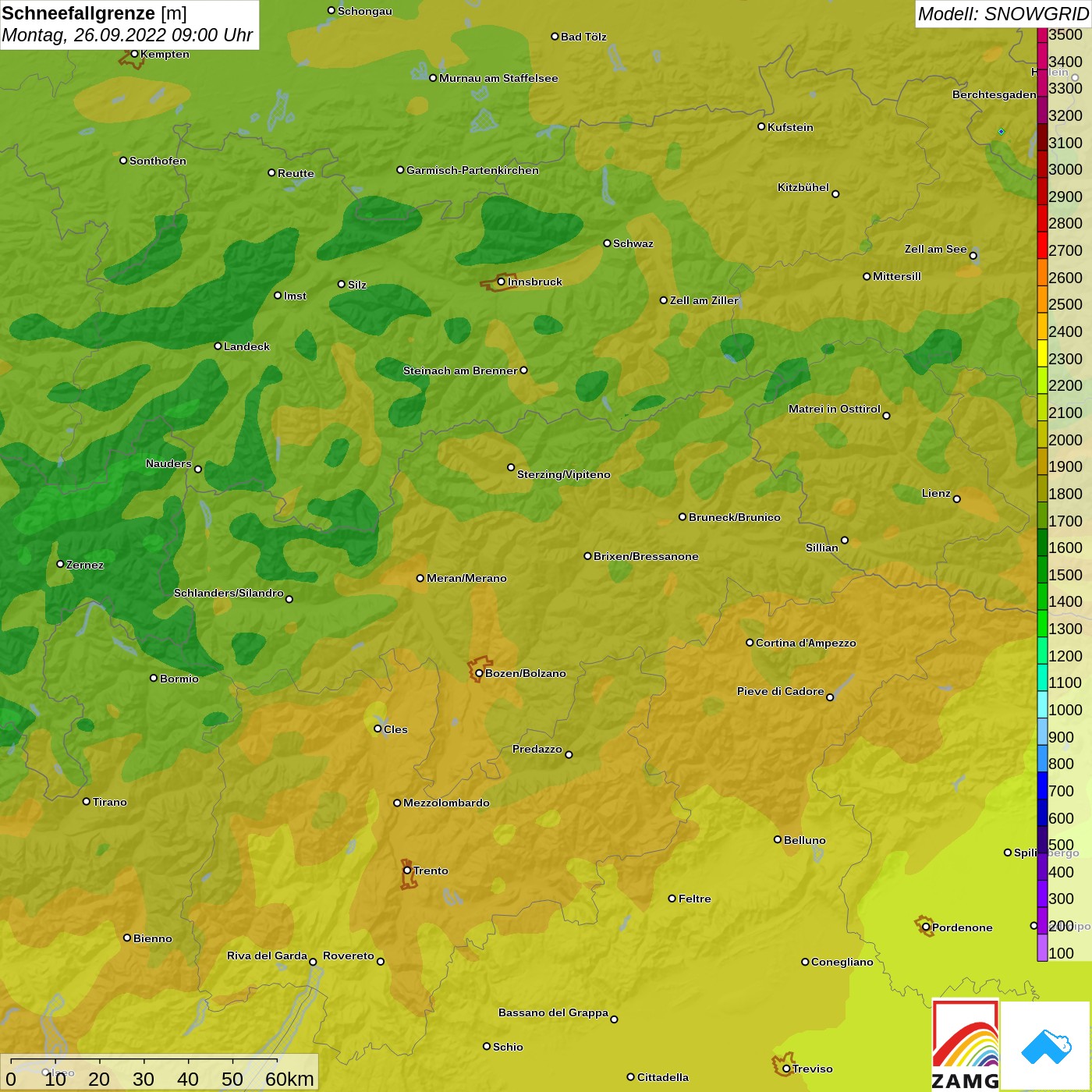Image resolution: width=1092 pixels, height=1092 pixels.
Task: Click the Brixen/Bressanone label
Action: (x=646, y=556)
